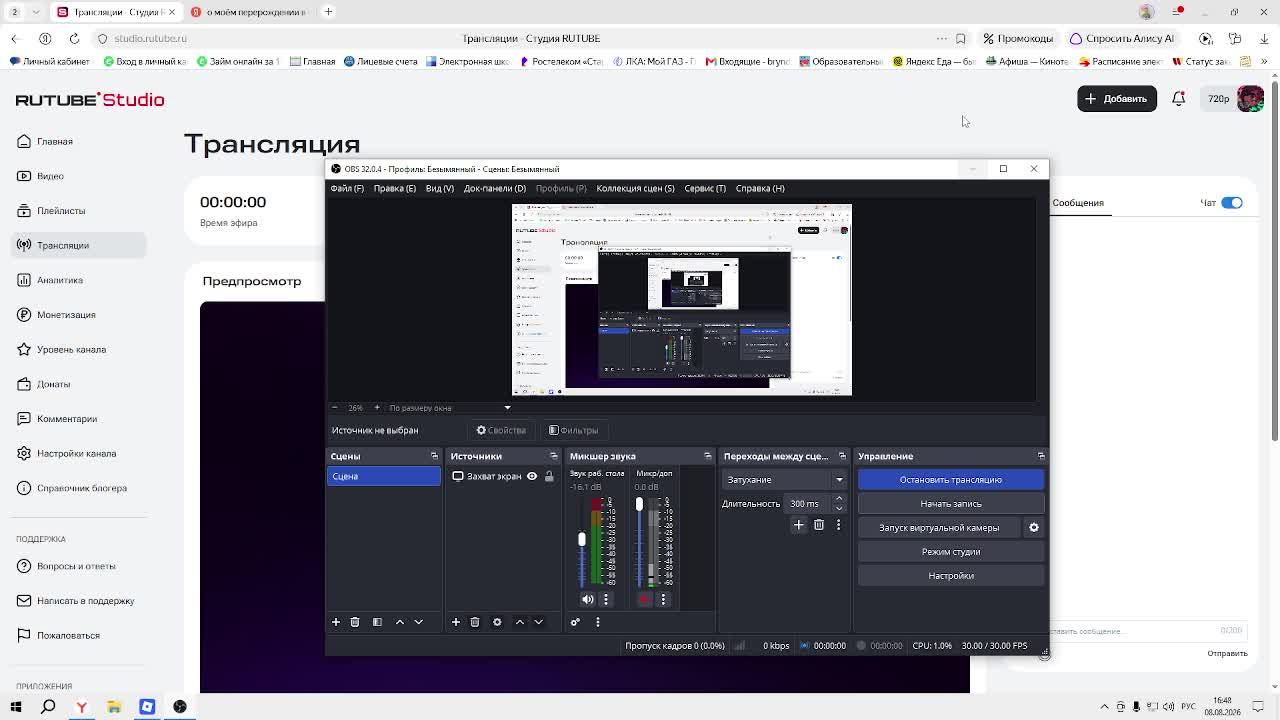Unmute Mic/Aux channel in the mixer

[x=645, y=599]
